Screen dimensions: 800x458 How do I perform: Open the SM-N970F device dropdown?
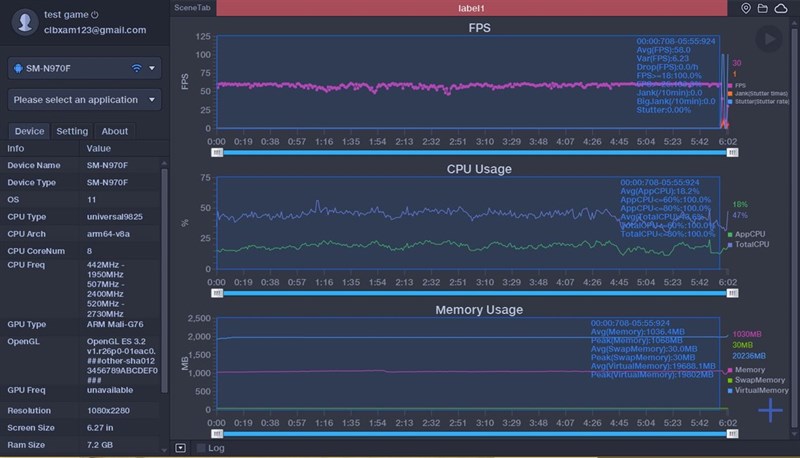click(x=152, y=68)
